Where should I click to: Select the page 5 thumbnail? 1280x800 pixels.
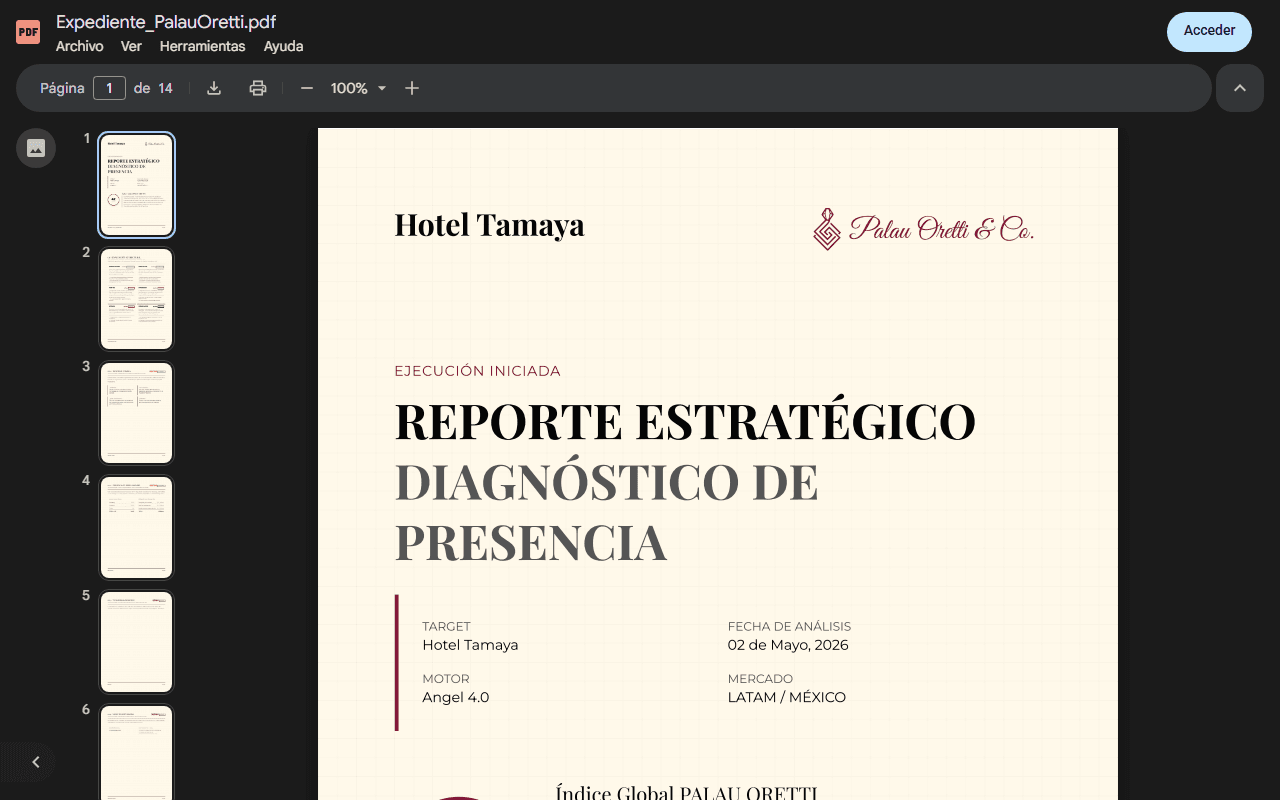click(x=137, y=642)
